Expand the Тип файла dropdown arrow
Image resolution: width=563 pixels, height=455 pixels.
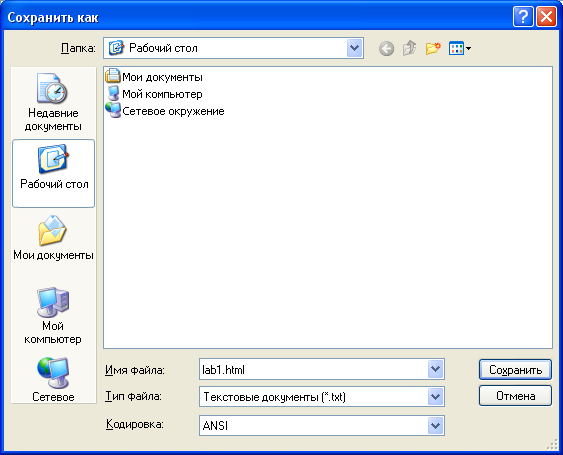pyautogui.click(x=436, y=397)
